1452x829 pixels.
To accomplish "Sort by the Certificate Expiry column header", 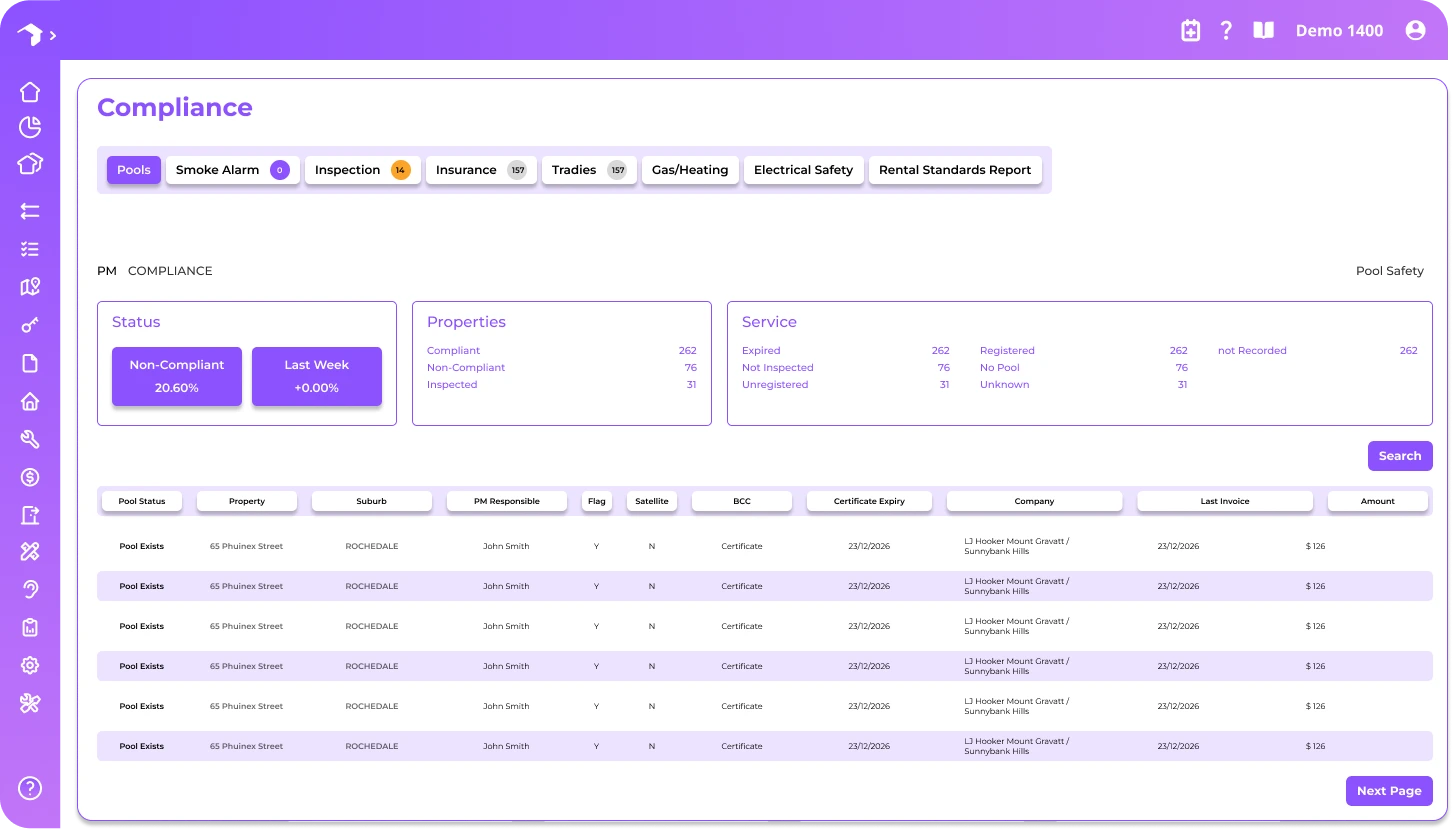I will [869, 501].
